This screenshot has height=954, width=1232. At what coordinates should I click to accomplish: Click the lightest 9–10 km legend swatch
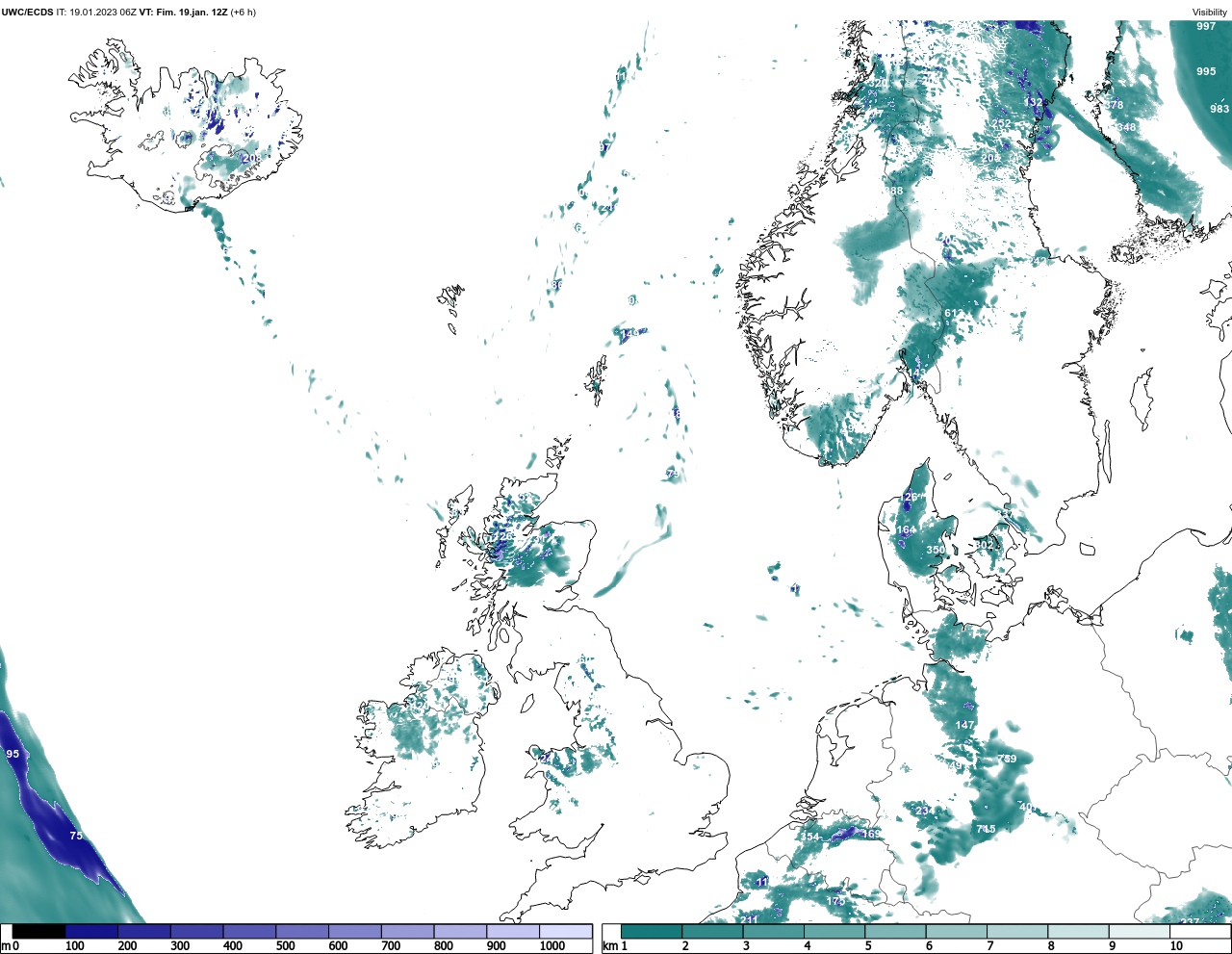(1140, 932)
